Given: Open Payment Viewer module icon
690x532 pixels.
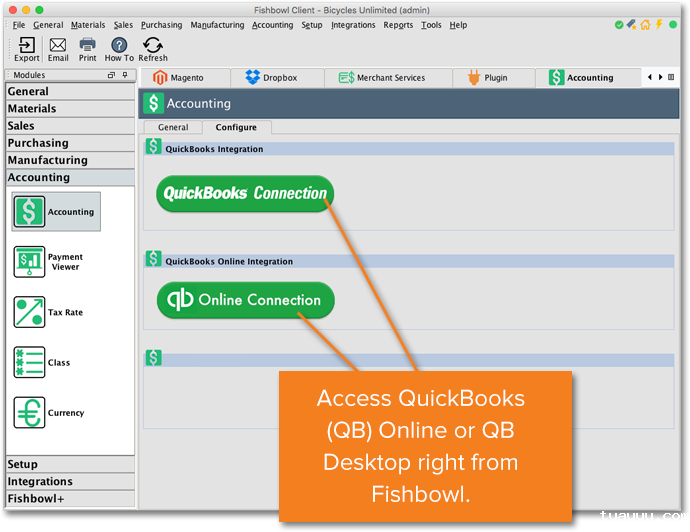Looking at the screenshot, I should (x=30, y=262).
